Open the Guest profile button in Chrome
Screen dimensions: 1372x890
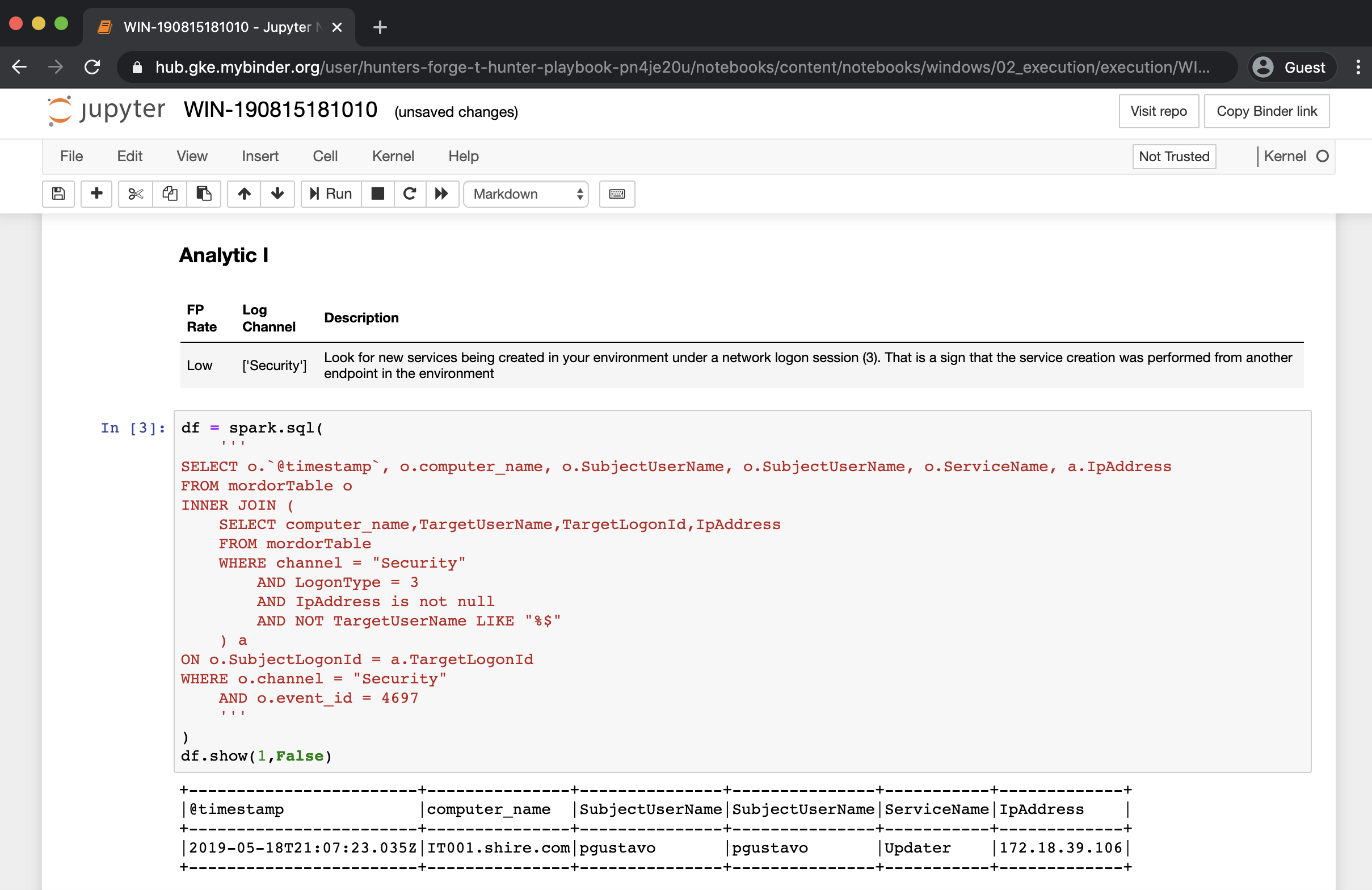click(x=1292, y=68)
